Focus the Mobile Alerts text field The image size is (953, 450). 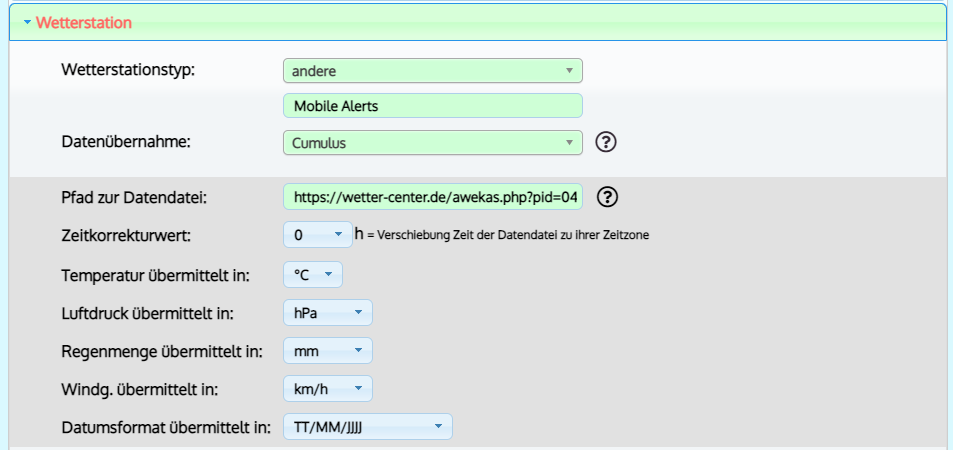433,106
